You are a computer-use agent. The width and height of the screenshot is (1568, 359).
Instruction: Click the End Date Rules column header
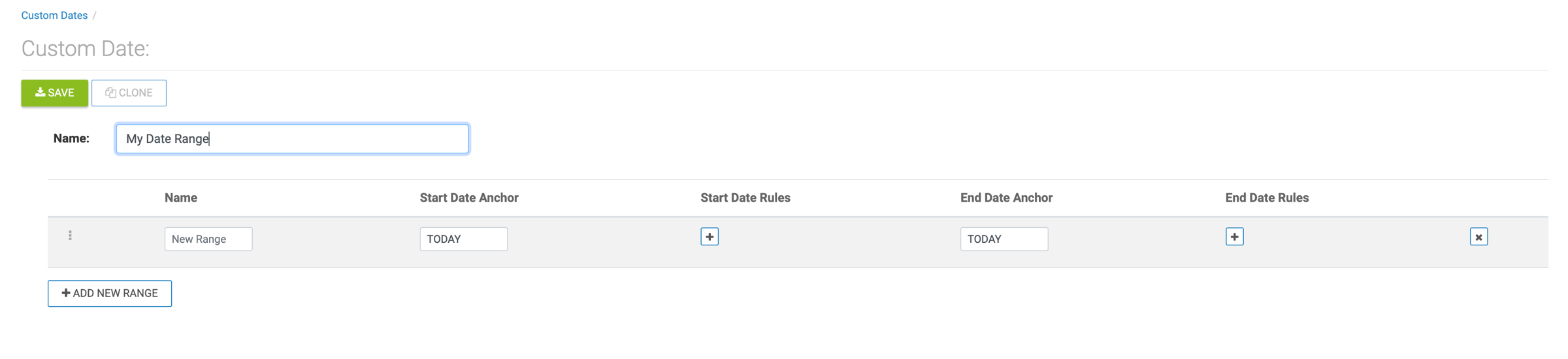coord(1267,198)
